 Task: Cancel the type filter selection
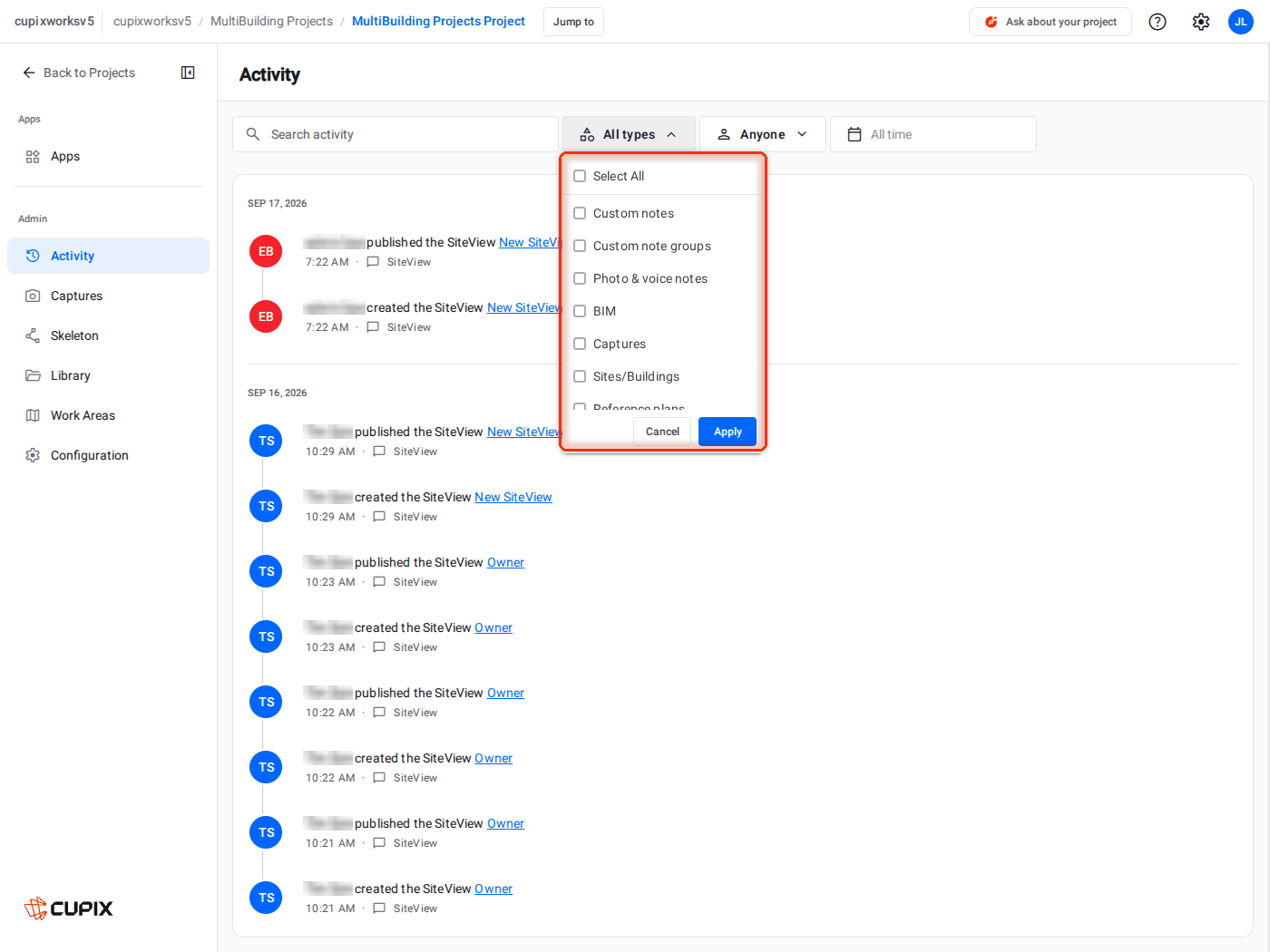pyautogui.click(x=662, y=432)
